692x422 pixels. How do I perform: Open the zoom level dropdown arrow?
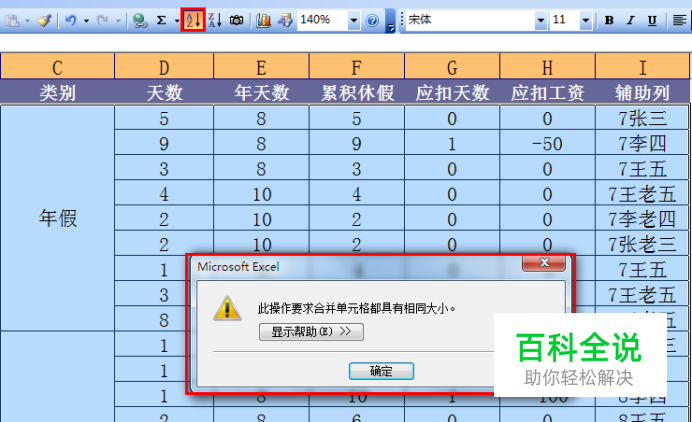click(x=354, y=20)
